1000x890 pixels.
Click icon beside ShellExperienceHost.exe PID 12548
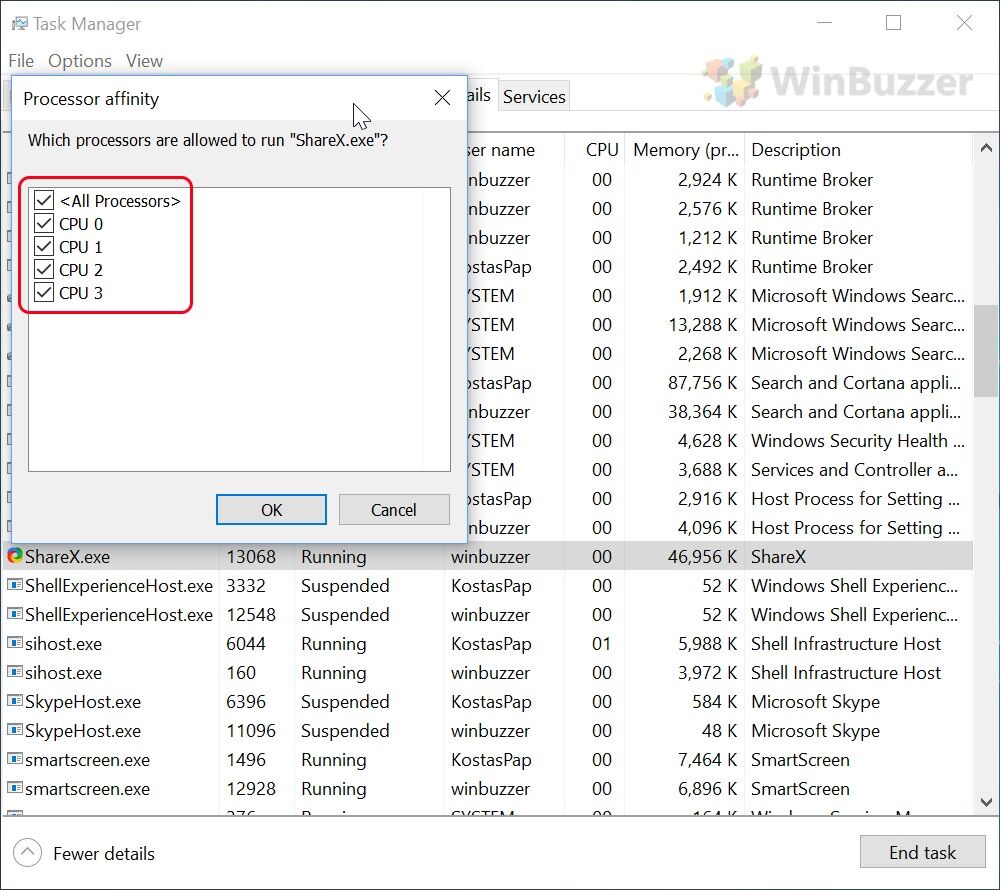[x=15, y=614]
